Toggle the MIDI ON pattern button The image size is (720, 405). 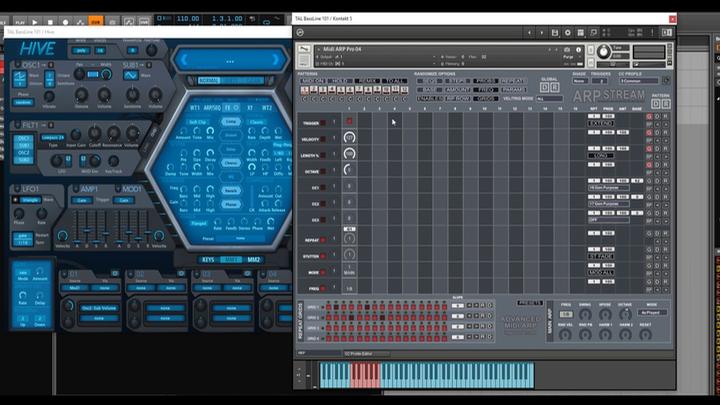312,81
